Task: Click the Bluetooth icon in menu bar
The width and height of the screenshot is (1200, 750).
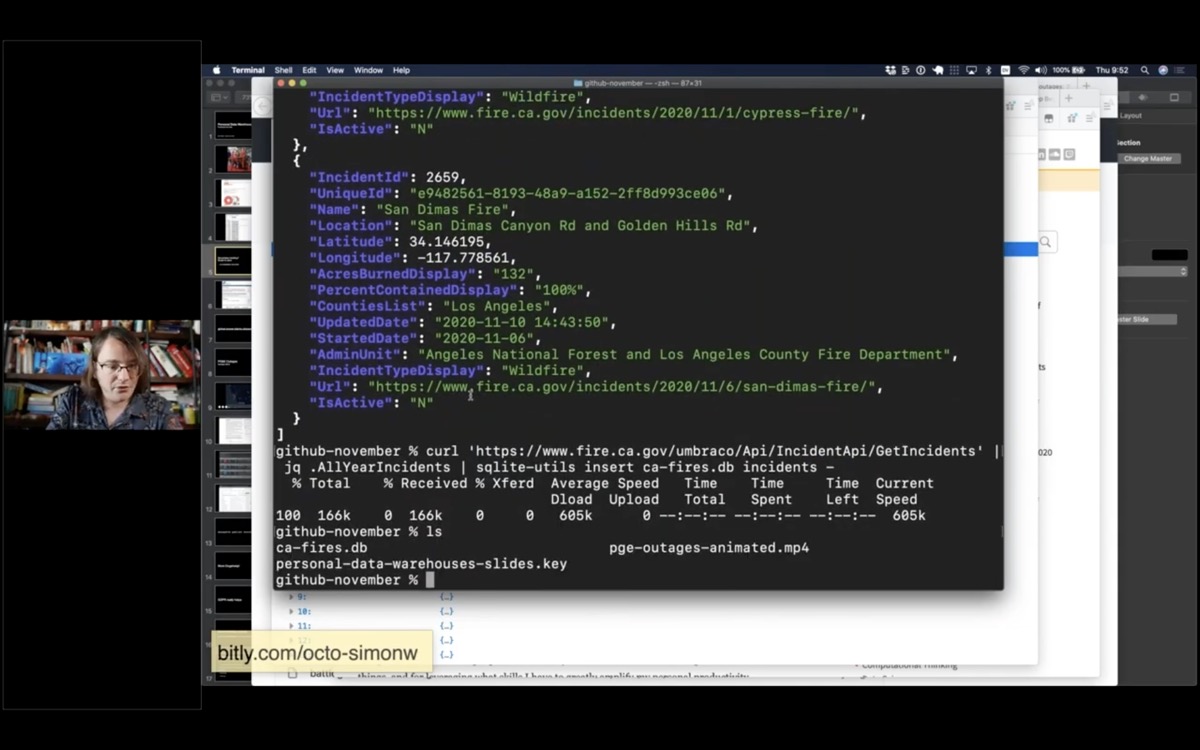Action: point(988,70)
